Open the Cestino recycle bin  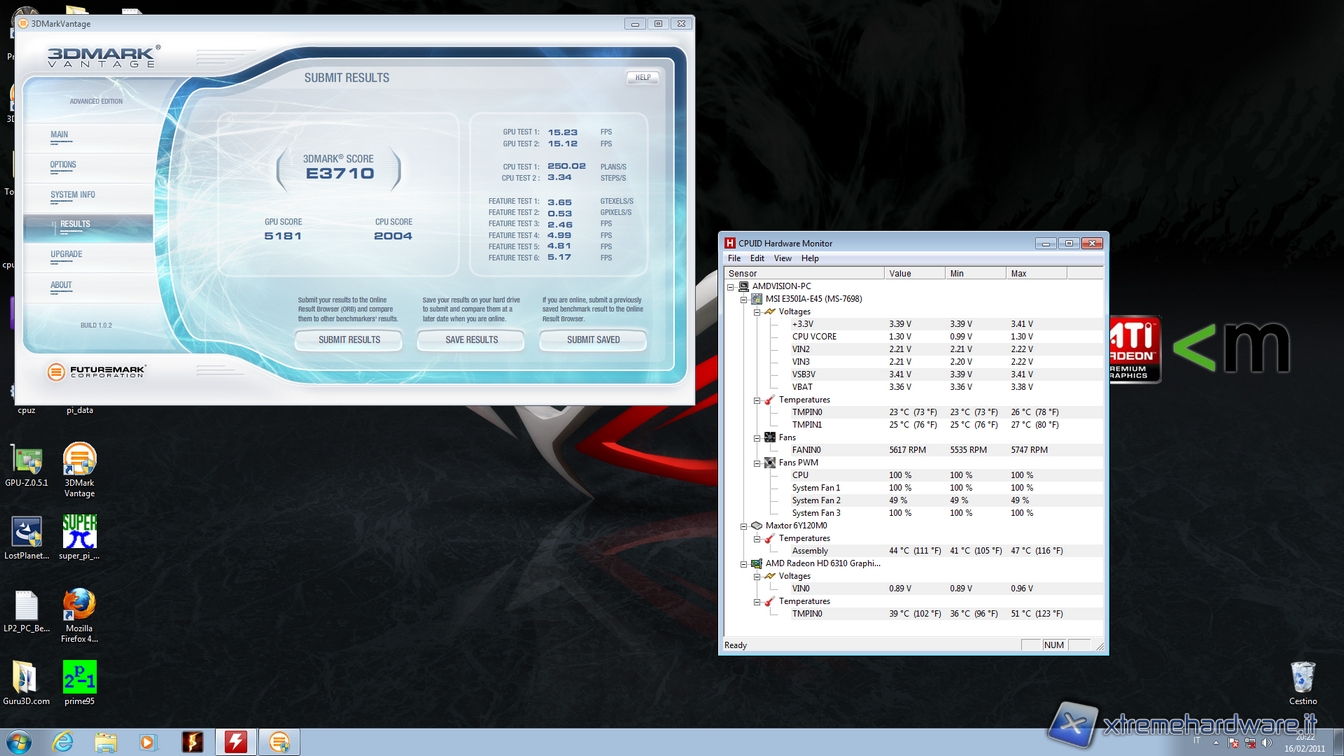coord(1302,677)
